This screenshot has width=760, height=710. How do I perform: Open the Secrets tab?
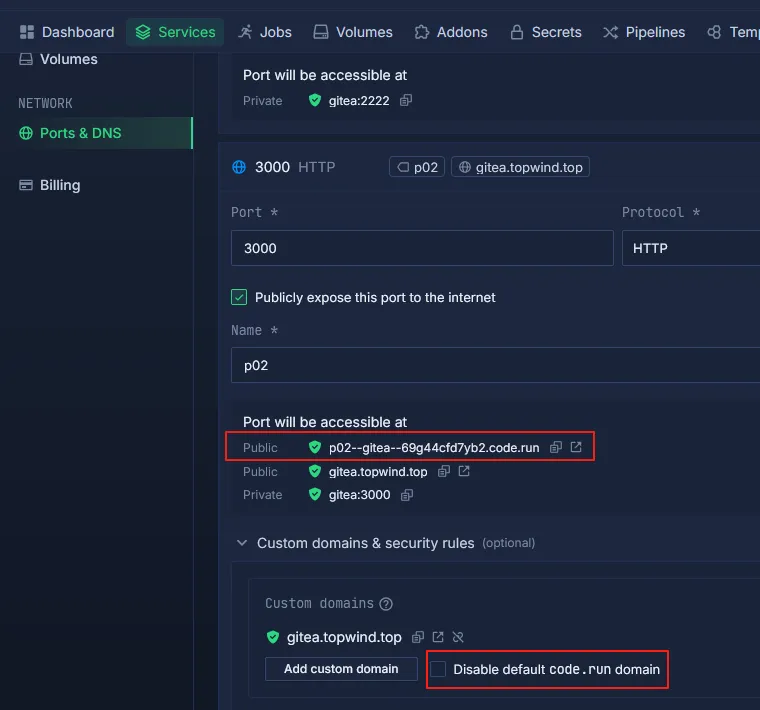546,32
